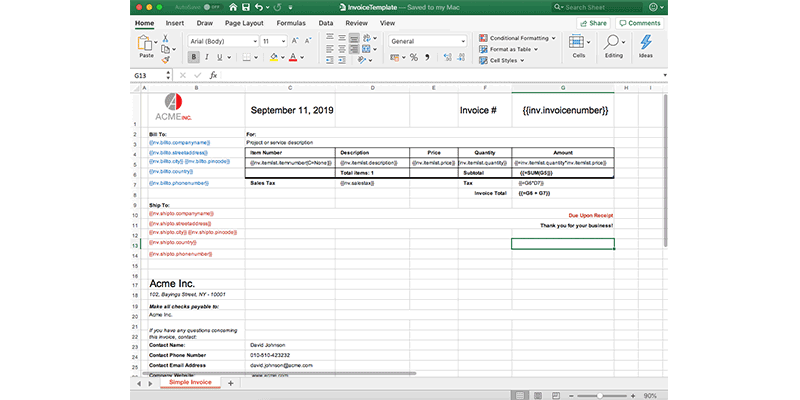
Task: Open the Editing dropdown
Action: click(x=614, y=46)
